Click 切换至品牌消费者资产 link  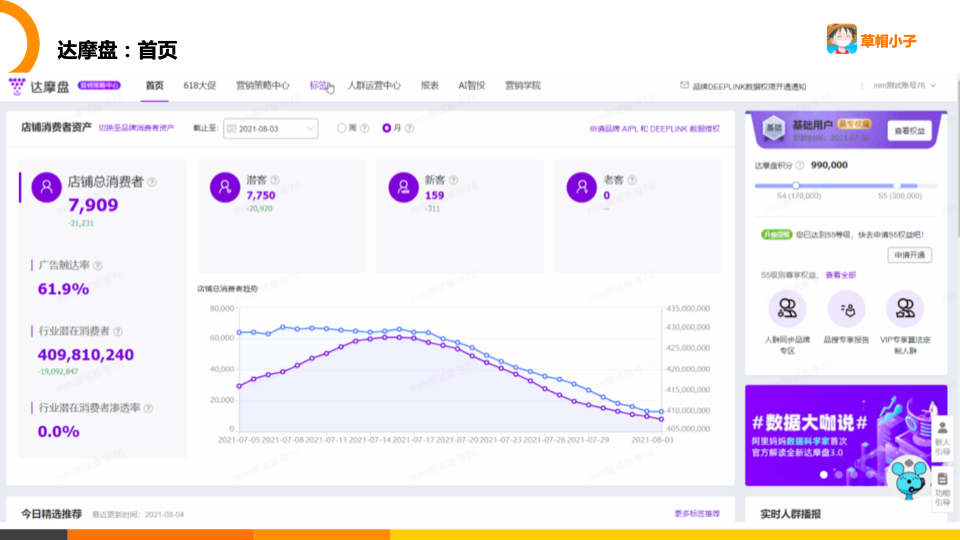(x=137, y=128)
